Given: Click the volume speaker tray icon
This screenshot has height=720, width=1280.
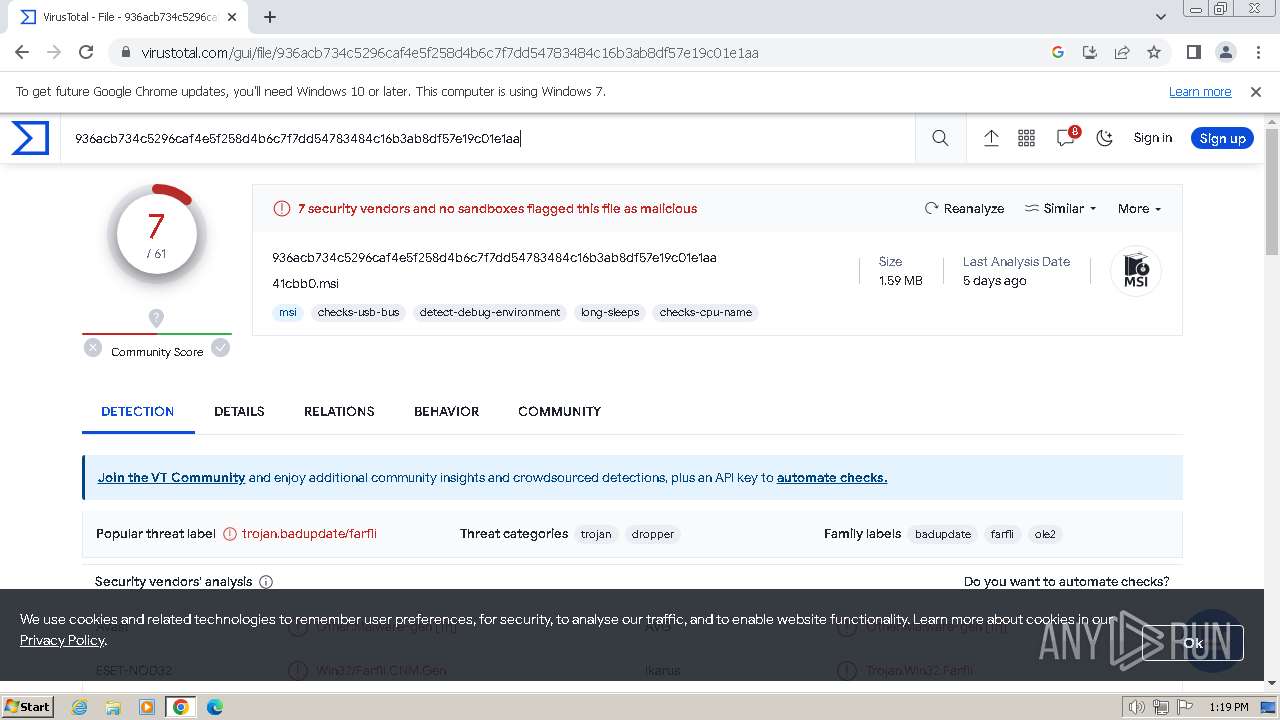Looking at the screenshot, I should coord(1137,707).
